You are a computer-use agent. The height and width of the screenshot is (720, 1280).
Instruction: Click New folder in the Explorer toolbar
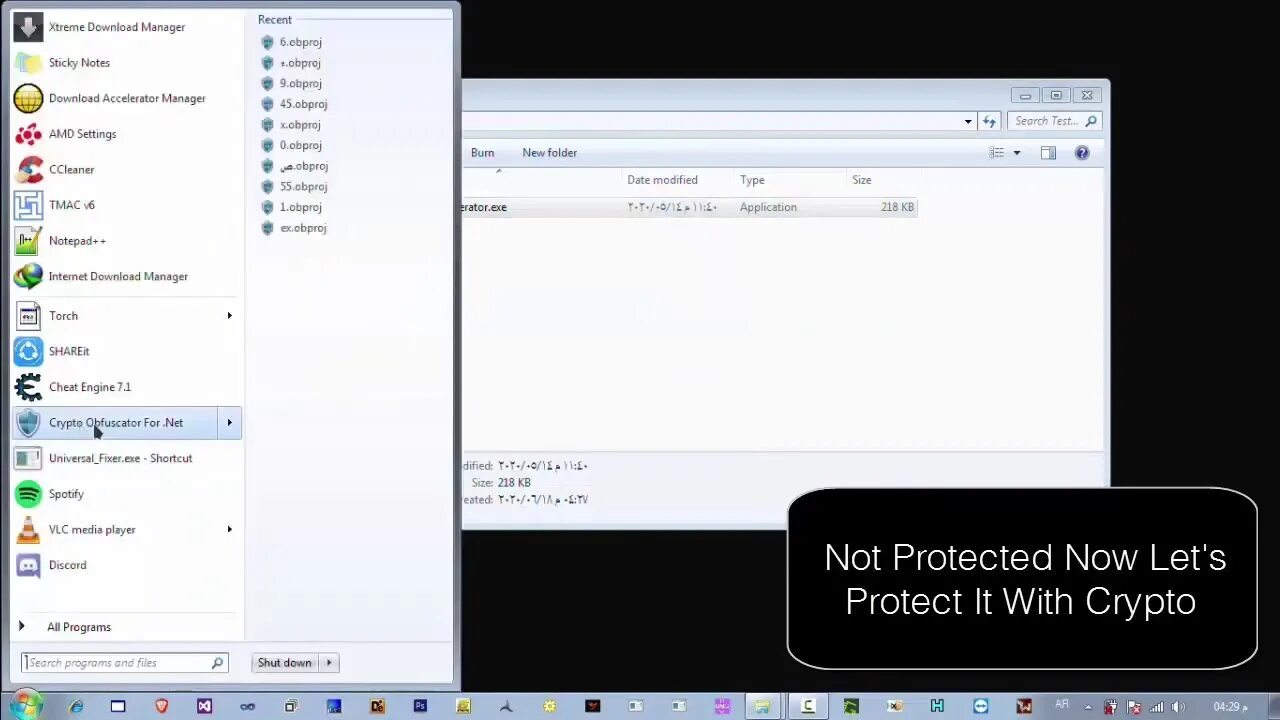(549, 153)
